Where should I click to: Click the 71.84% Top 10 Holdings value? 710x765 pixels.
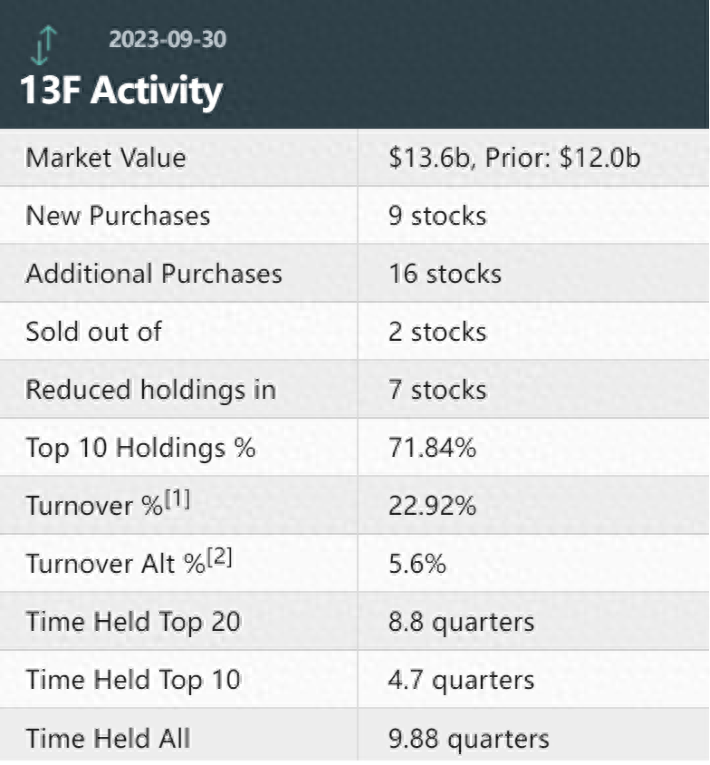click(x=432, y=448)
